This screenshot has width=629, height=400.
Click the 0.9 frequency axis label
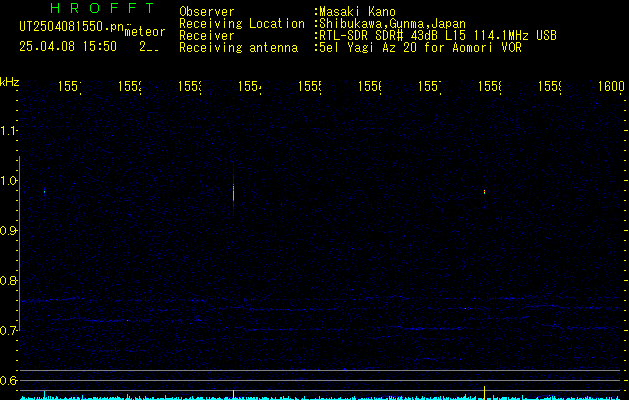[x=8, y=230]
